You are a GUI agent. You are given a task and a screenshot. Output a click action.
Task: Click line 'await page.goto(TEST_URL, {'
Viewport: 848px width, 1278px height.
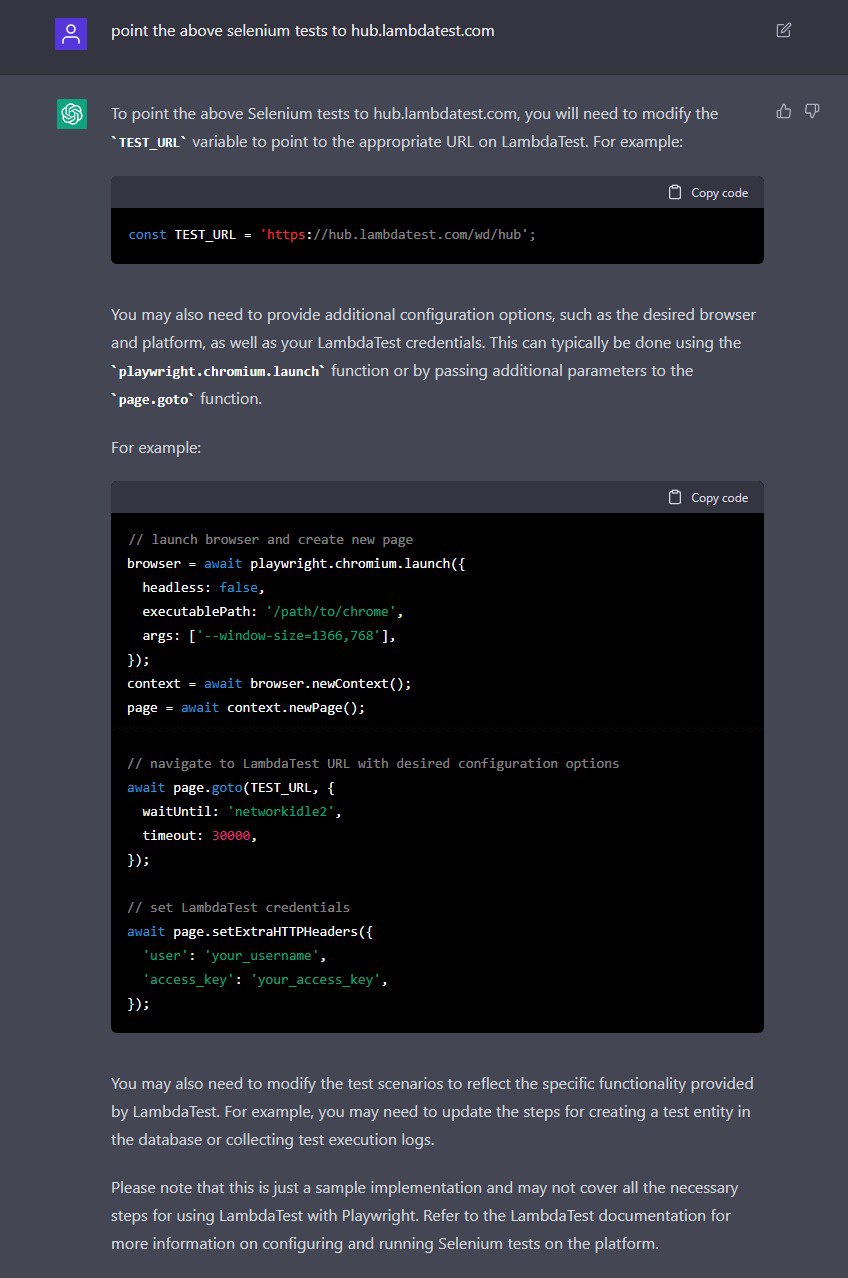[231, 788]
